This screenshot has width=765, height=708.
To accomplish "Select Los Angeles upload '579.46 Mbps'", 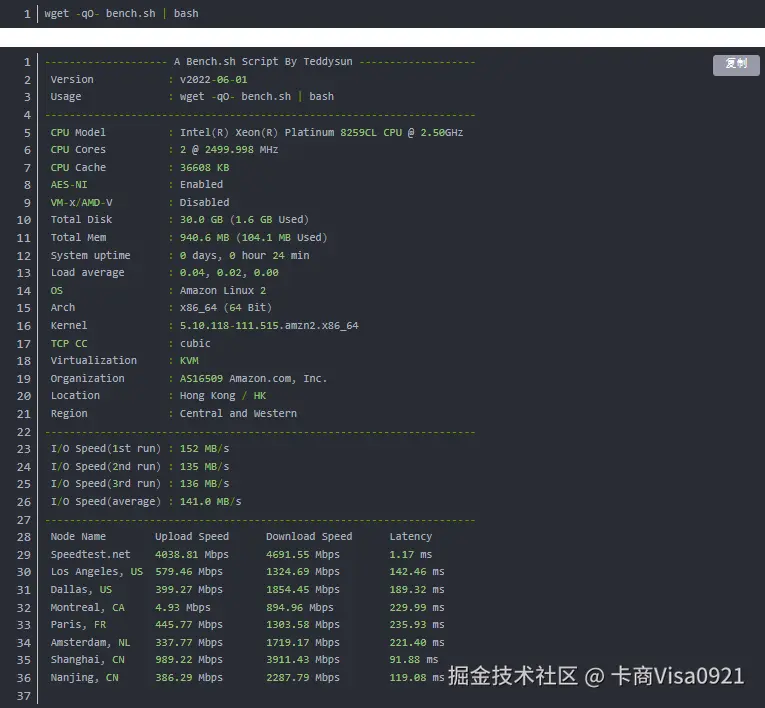I will 189,572.
